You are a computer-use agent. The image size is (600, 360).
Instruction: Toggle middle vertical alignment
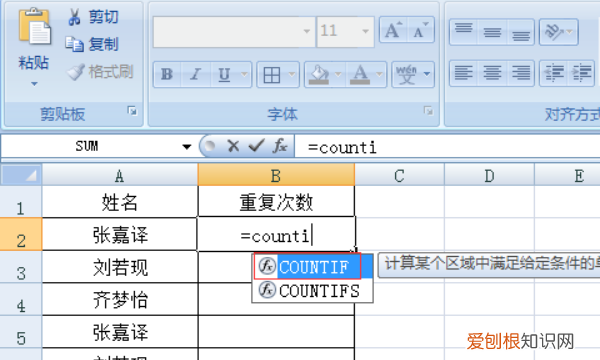tap(492, 32)
